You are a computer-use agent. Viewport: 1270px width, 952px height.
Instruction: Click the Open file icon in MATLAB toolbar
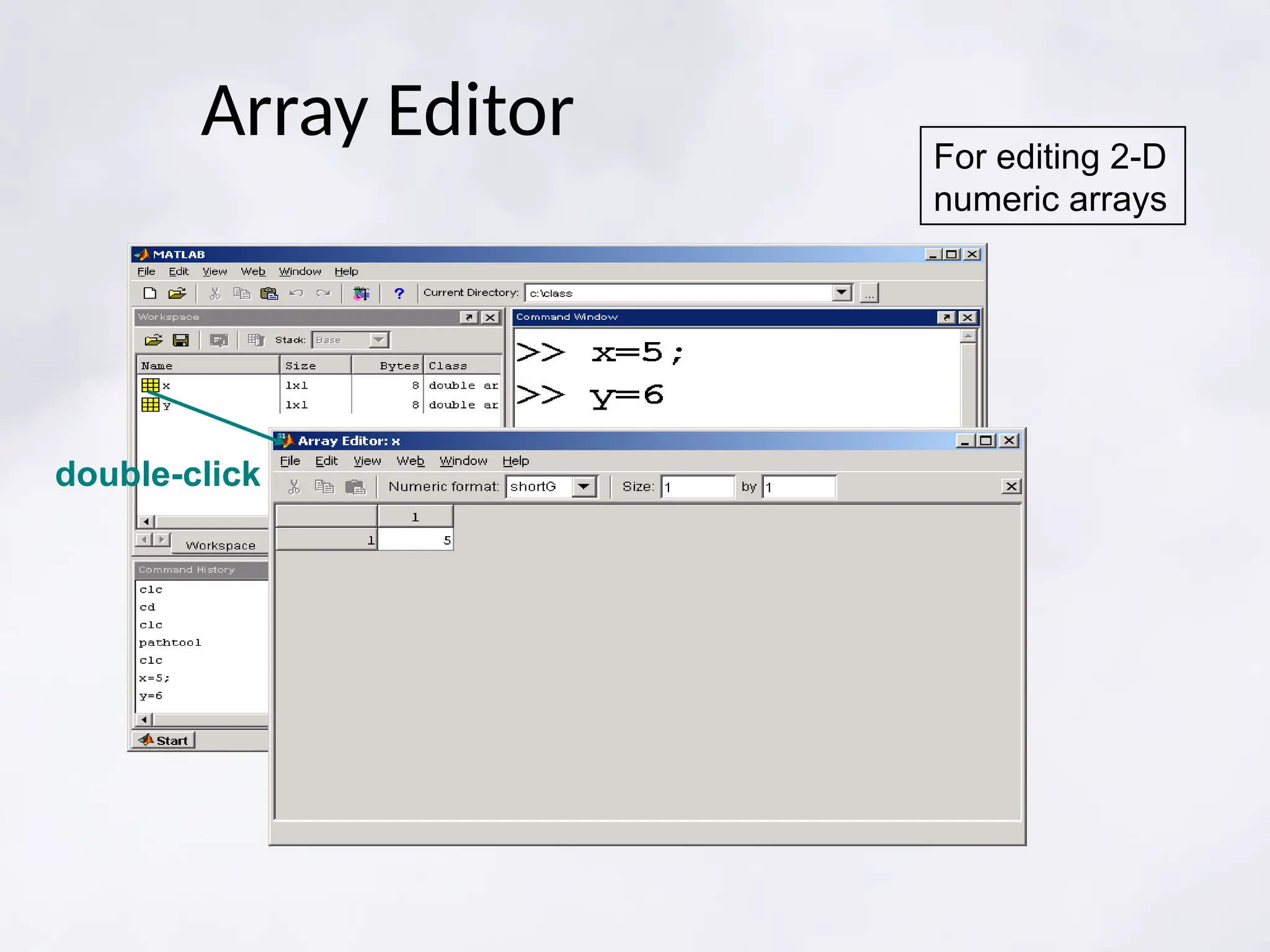coord(177,293)
